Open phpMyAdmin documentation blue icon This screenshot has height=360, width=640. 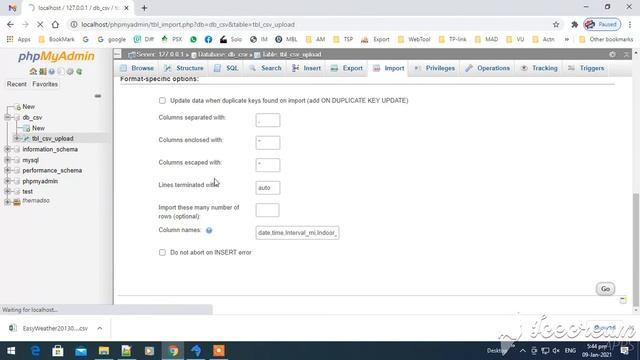(51, 71)
